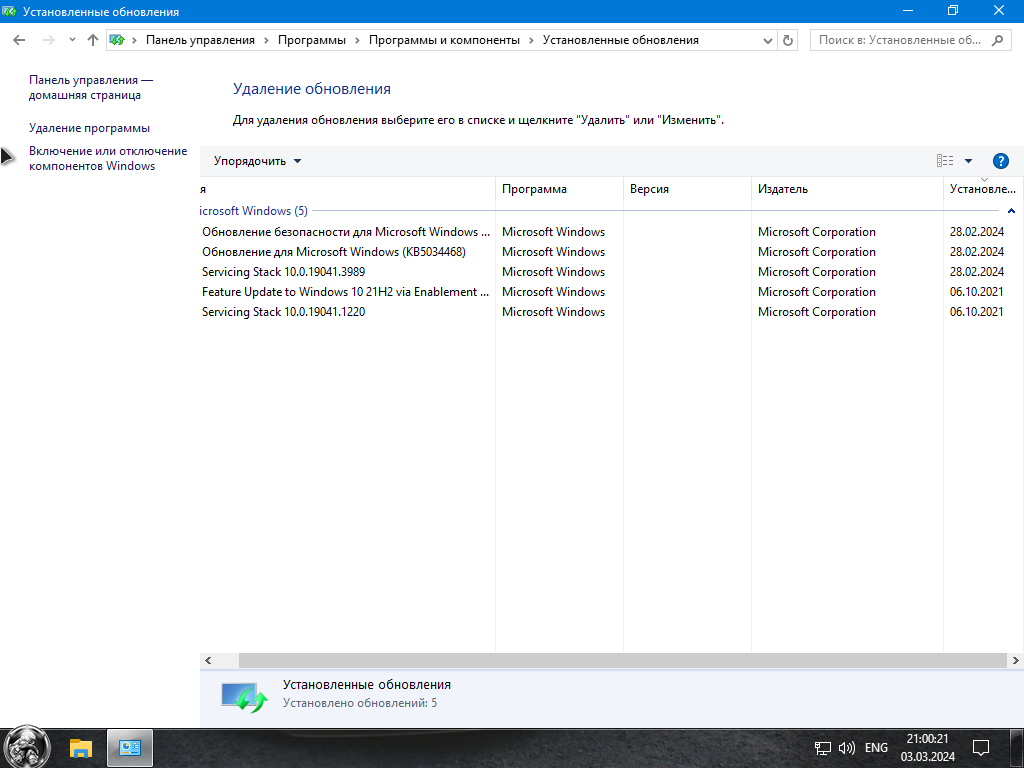Go back using the back arrow
Viewport: 1024px width, 768px height.
(x=19, y=40)
